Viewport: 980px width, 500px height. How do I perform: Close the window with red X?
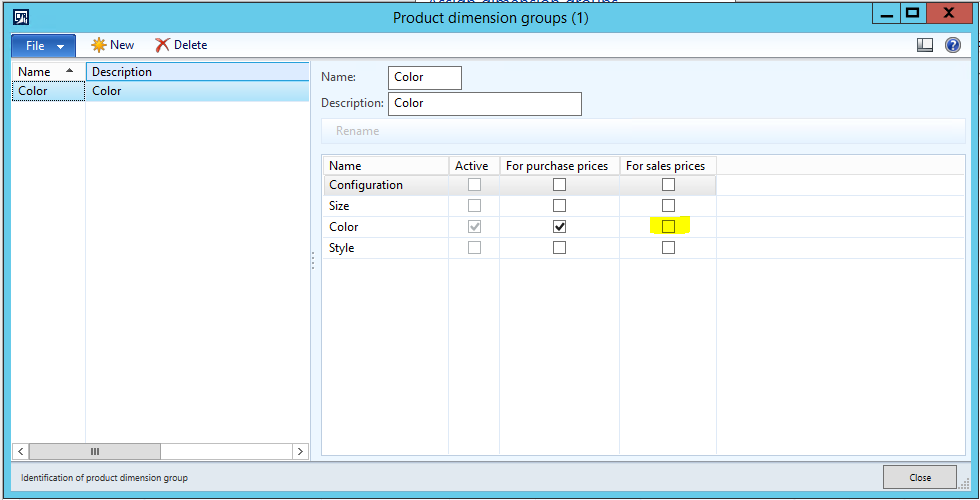coord(949,12)
